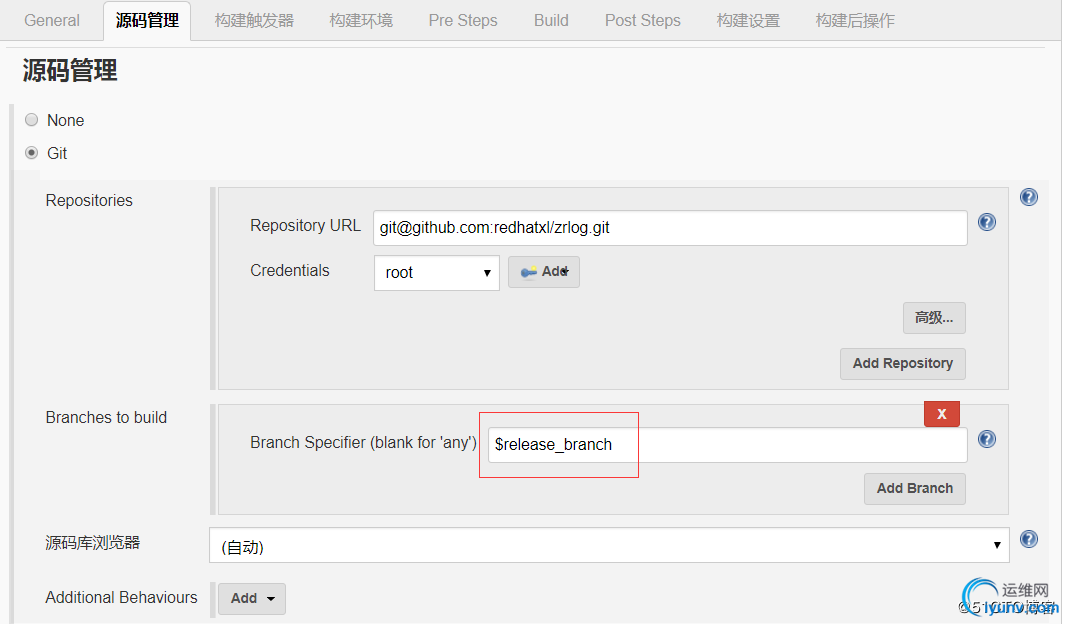Click the Credentials label
1065x624 pixels.
tap(289, 270)
